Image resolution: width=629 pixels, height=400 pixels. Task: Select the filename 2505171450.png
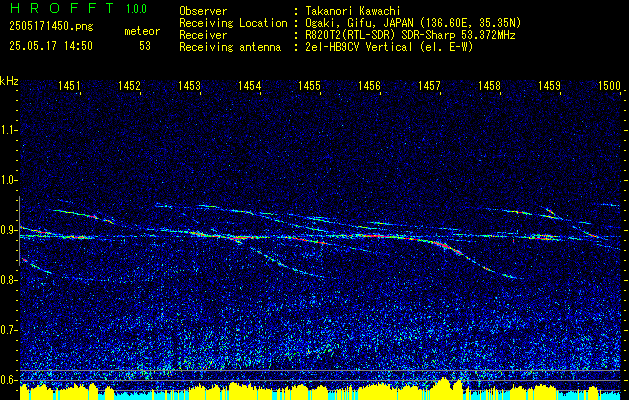(51, 27)
